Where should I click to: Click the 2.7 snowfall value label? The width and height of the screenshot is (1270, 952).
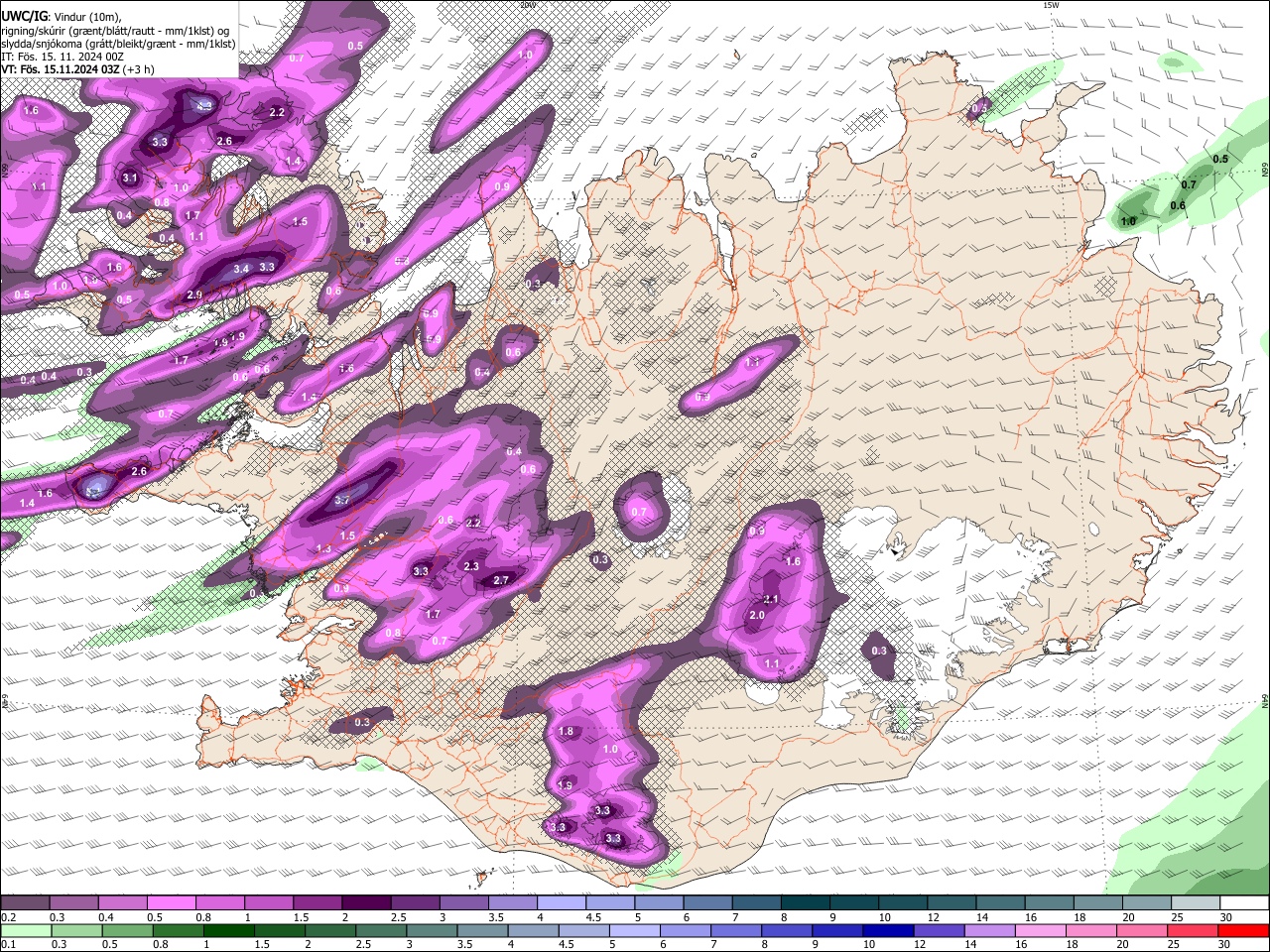[x=501, y=580]
